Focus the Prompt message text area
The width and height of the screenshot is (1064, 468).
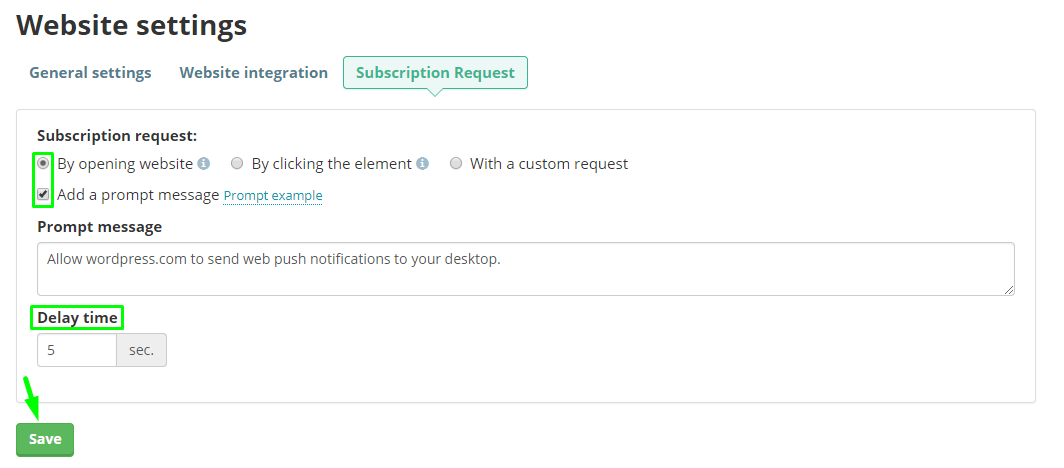pyautogui.click(x=526, y=269)
